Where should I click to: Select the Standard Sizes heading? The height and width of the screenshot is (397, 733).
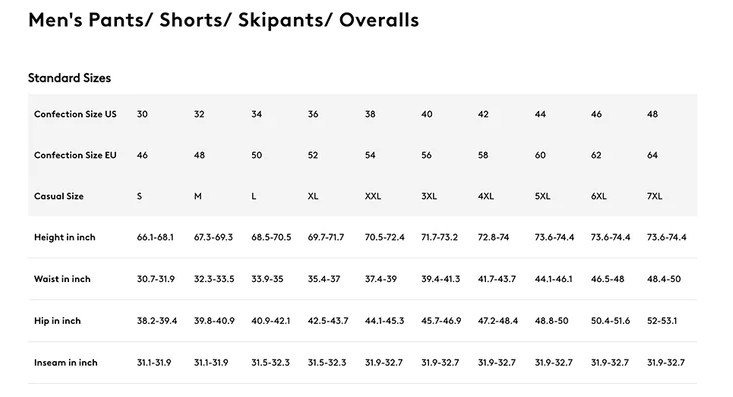(x=69, y=78)
